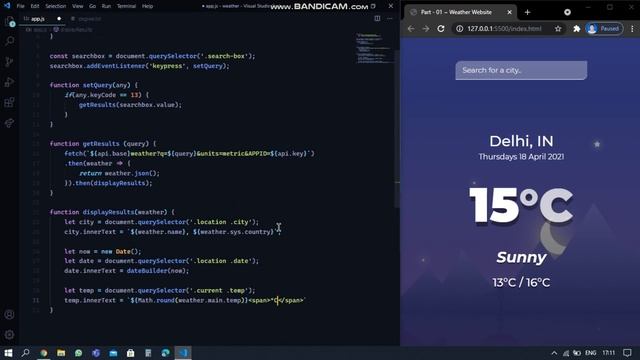Click the browser Forward arrow
640x360 pixels.
coord(426,29)
